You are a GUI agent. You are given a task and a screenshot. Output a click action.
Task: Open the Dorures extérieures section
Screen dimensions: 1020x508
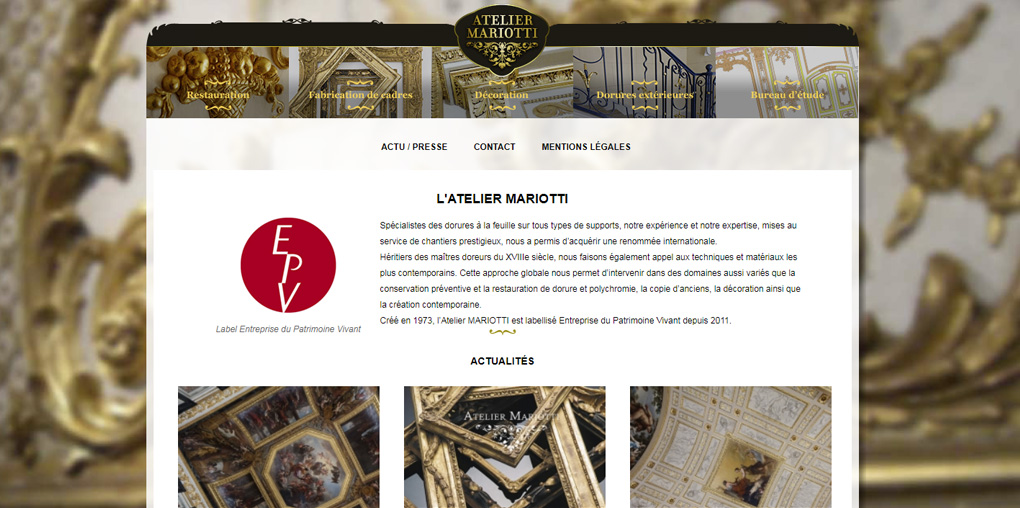tap(644, 82)
